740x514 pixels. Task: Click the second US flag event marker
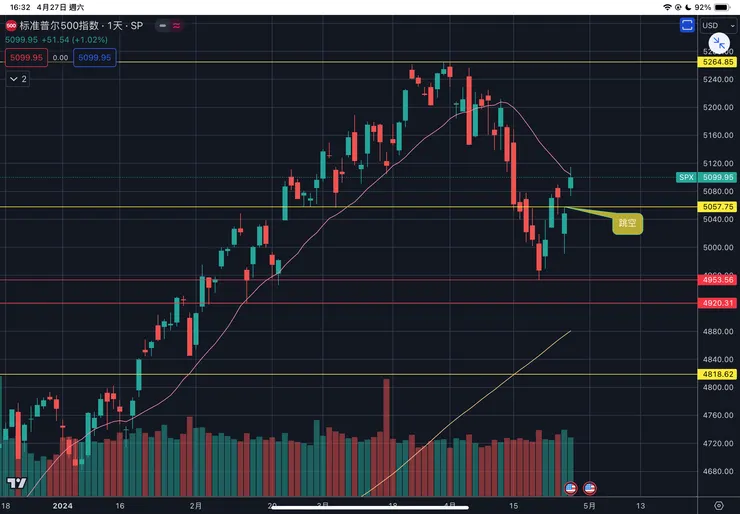(x=590, y=488)
